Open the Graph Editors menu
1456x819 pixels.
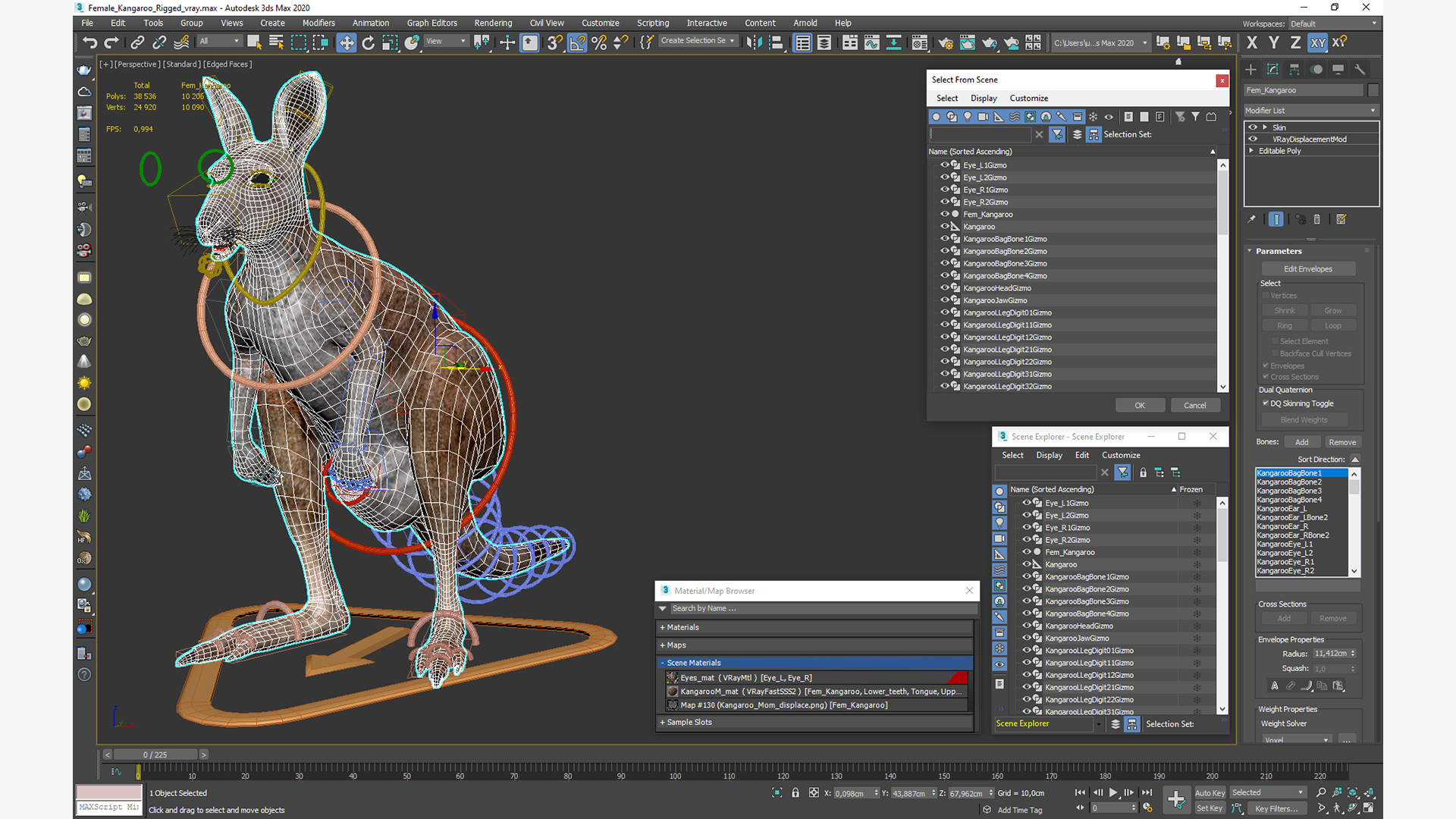tap(431, 23)
